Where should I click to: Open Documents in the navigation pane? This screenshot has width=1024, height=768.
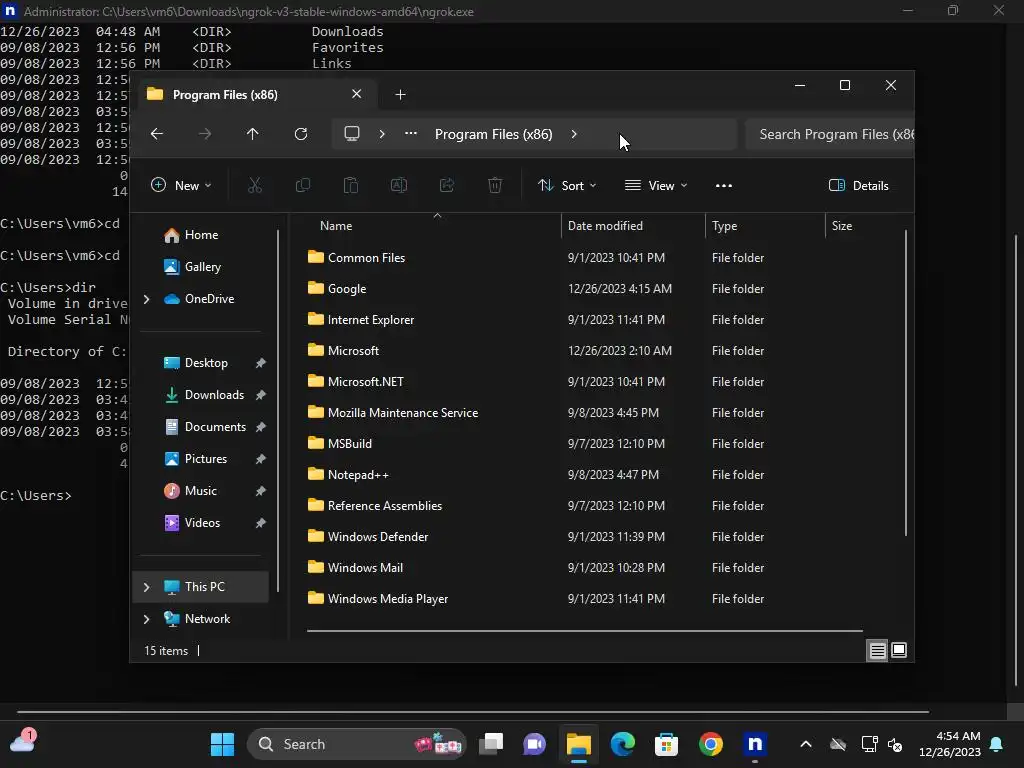(x=216, y=427)
